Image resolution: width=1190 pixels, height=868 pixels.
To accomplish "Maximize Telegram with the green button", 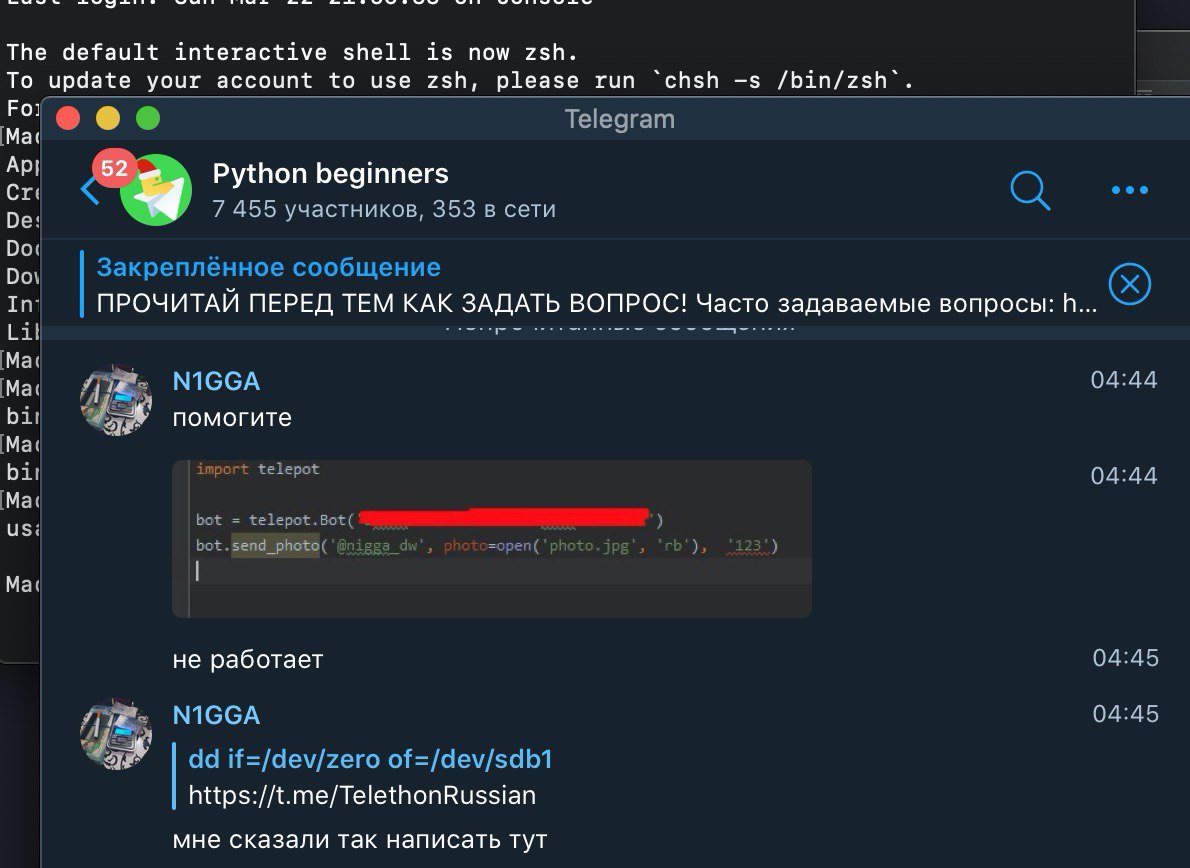I will coord(148,118).
